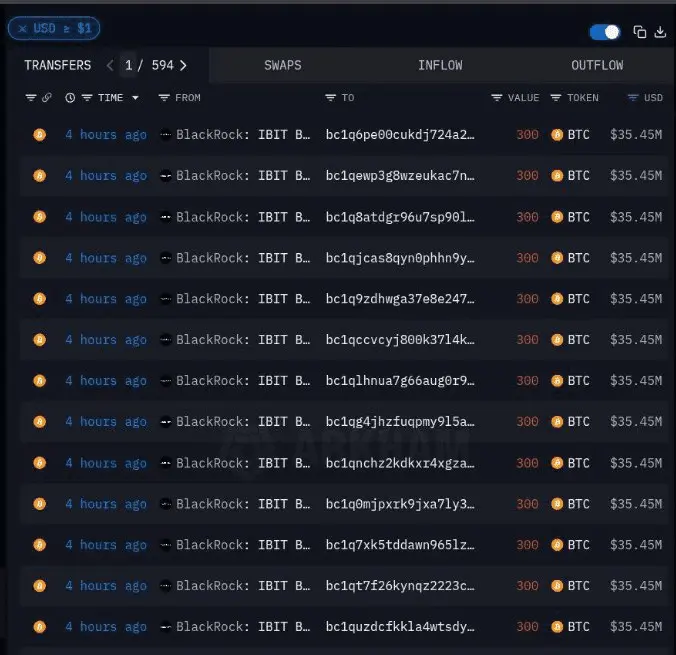The image size is (676, 655).
Task: Open address bc1qccvcyj800k37l4k…
Action: [400, 340]
